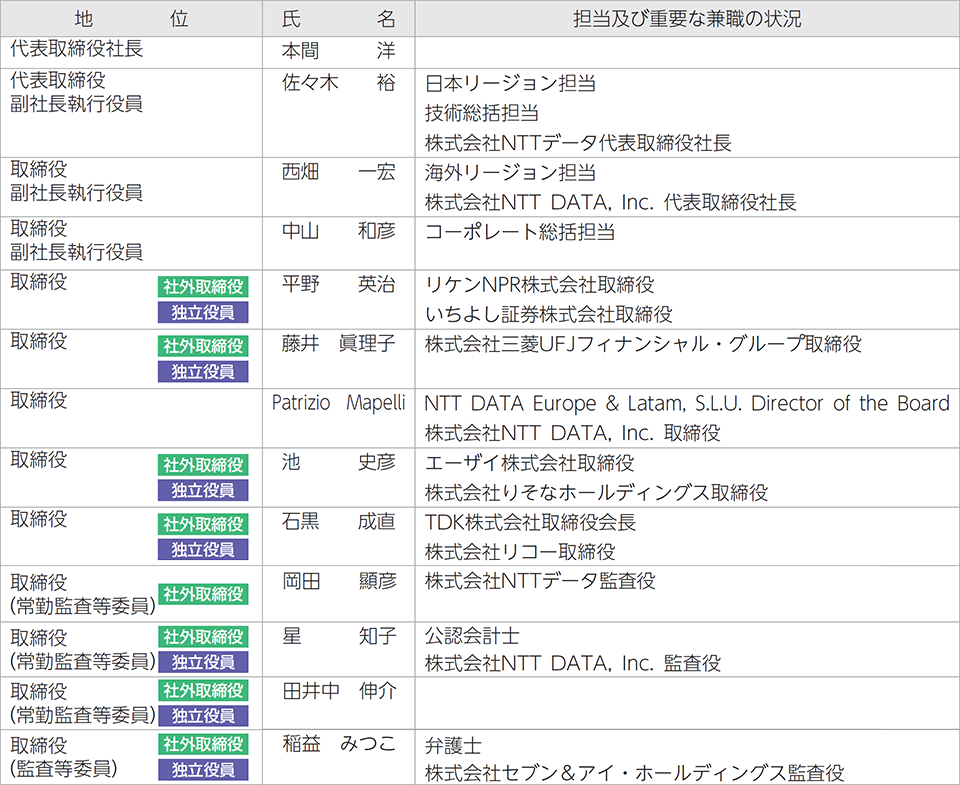Select the name 田井中 伸介
The image size is (960, 785).
[x=339, y=691]
